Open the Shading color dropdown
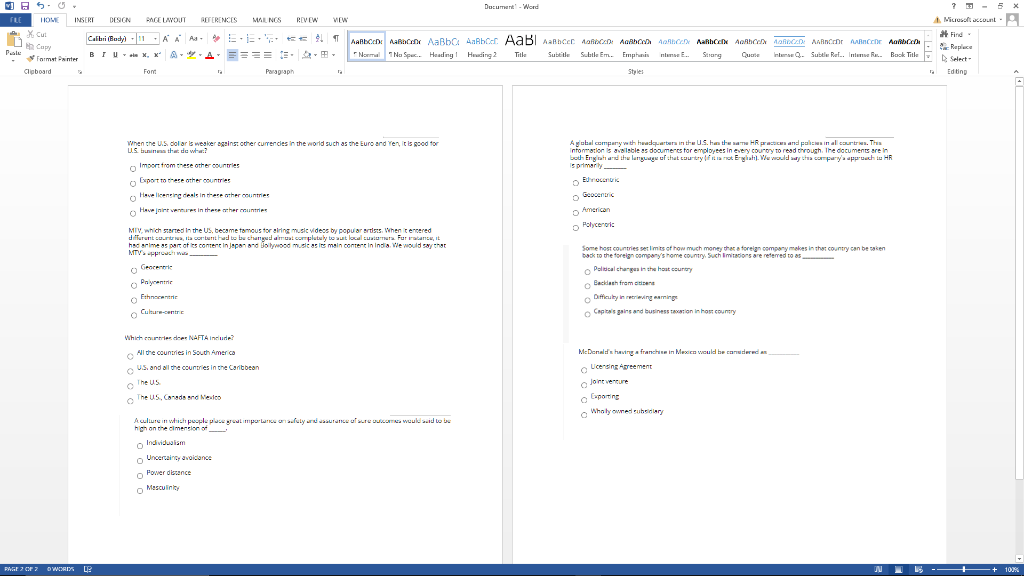The width and height of the screenshot is (1024, 576). click(315, 55)
